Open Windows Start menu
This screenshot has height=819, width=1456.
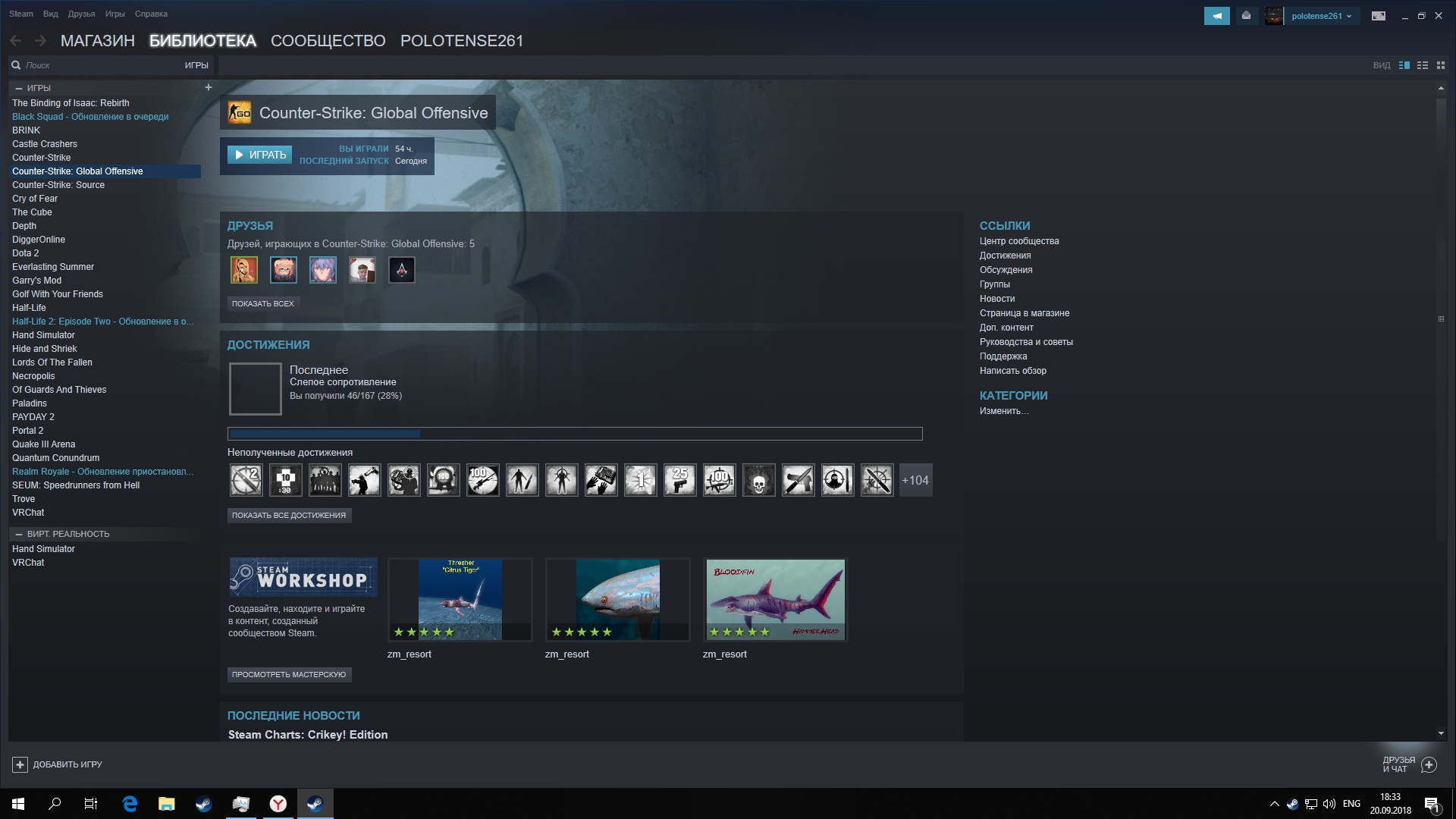click(x=18, y=804)
